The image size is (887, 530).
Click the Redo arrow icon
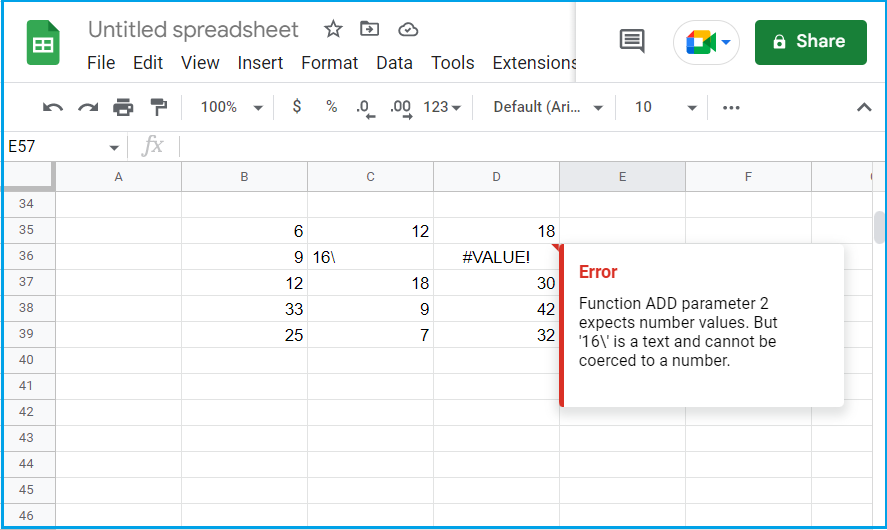tap(88, 107)
